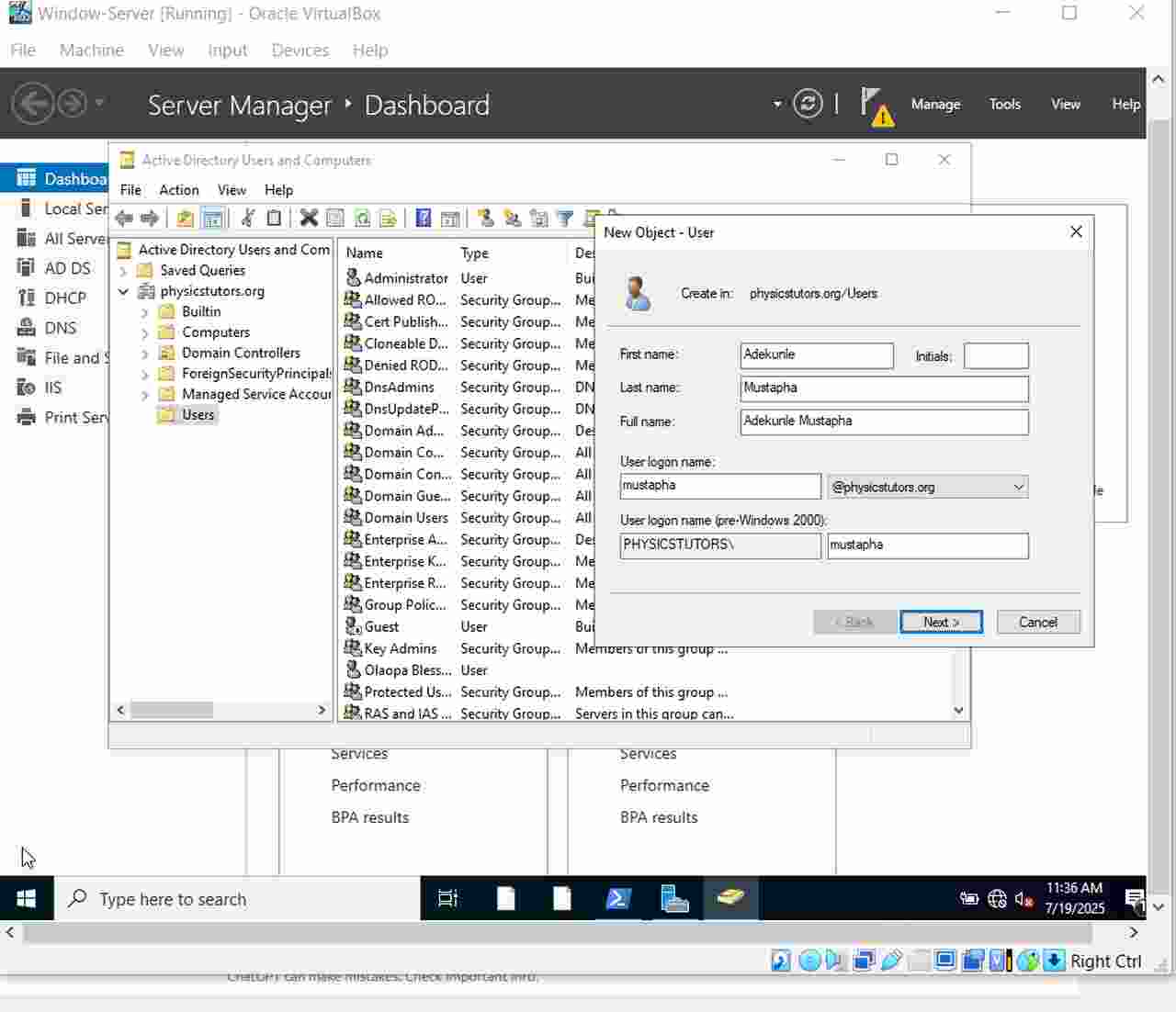Click the Last name field

point(884,388)
